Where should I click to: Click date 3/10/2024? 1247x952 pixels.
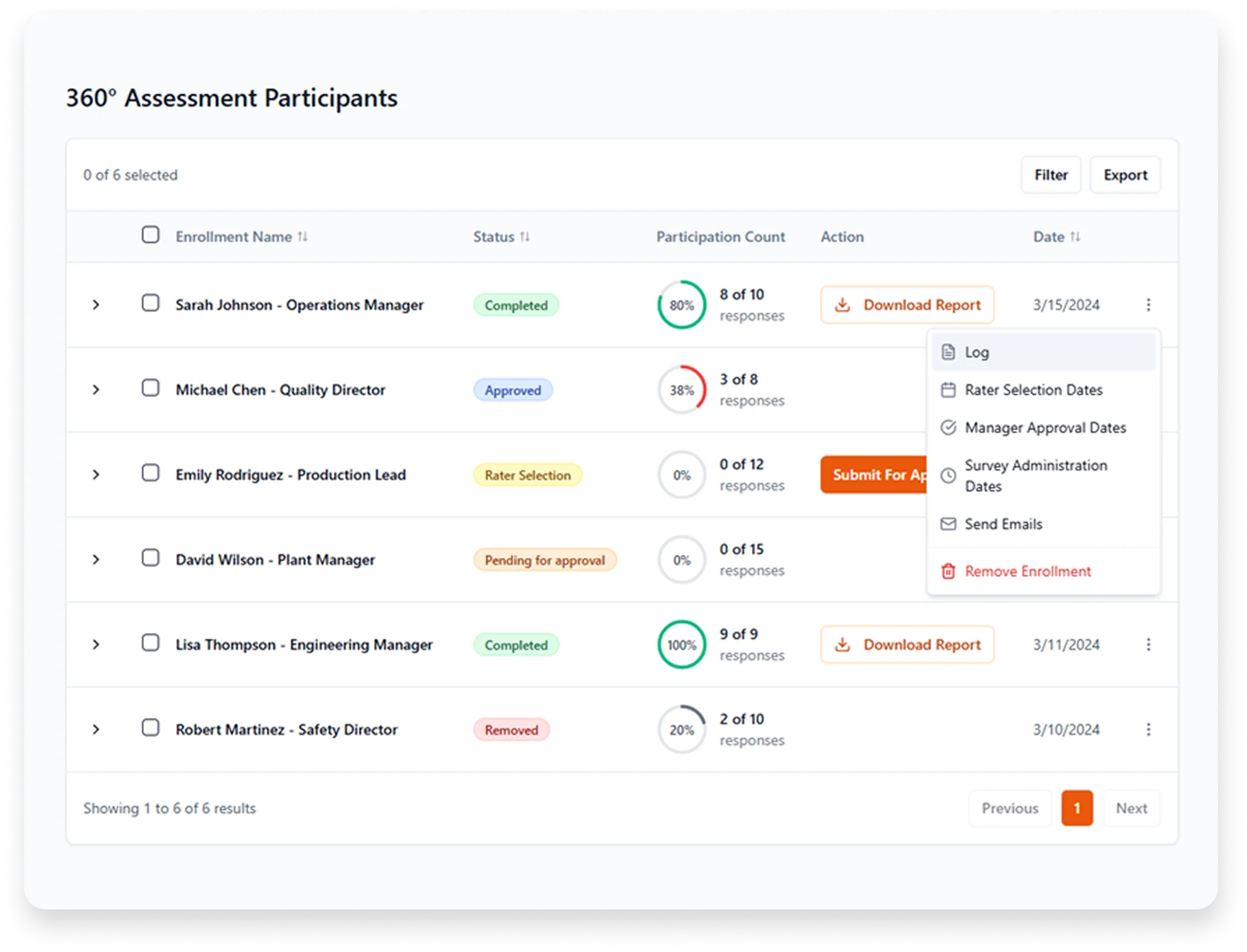pyautogui.click(x=1066, y=729)
